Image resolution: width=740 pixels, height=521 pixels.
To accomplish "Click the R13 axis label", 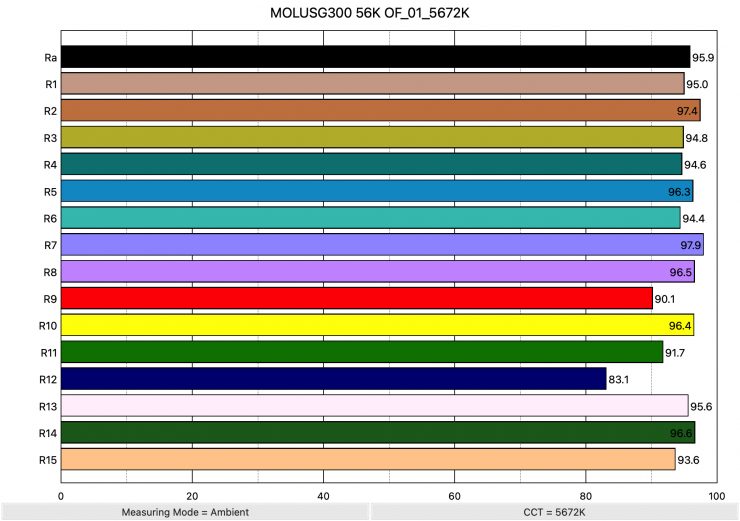I will [x=48, y=406].
